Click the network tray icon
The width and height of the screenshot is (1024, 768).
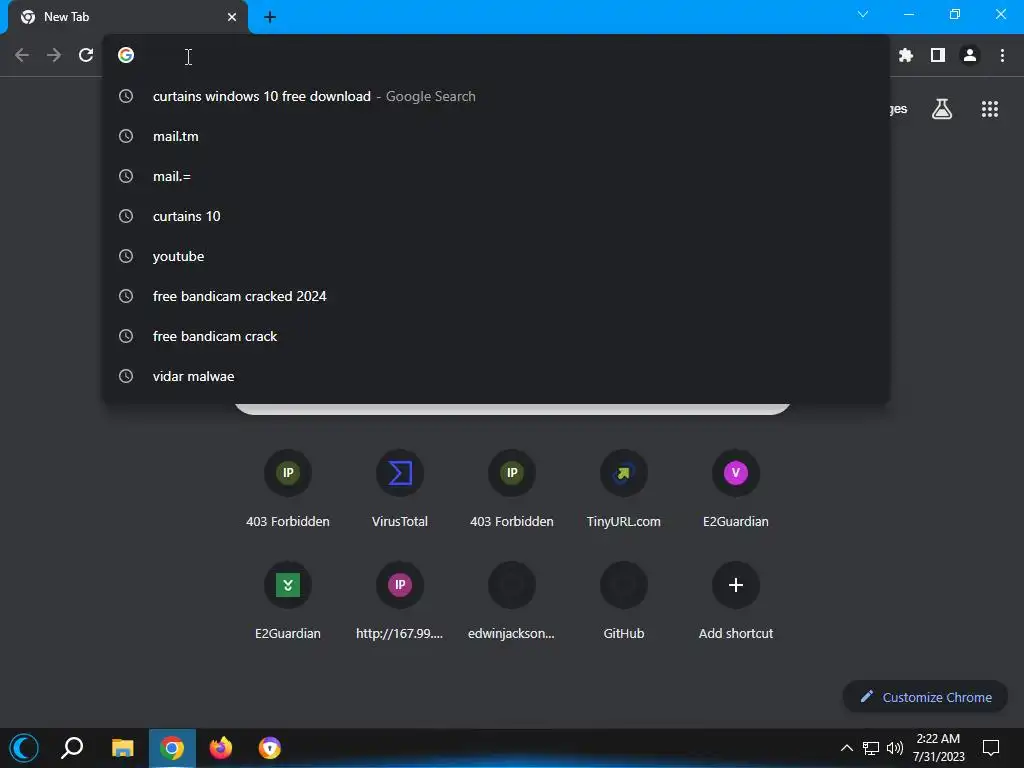[871, 748]
